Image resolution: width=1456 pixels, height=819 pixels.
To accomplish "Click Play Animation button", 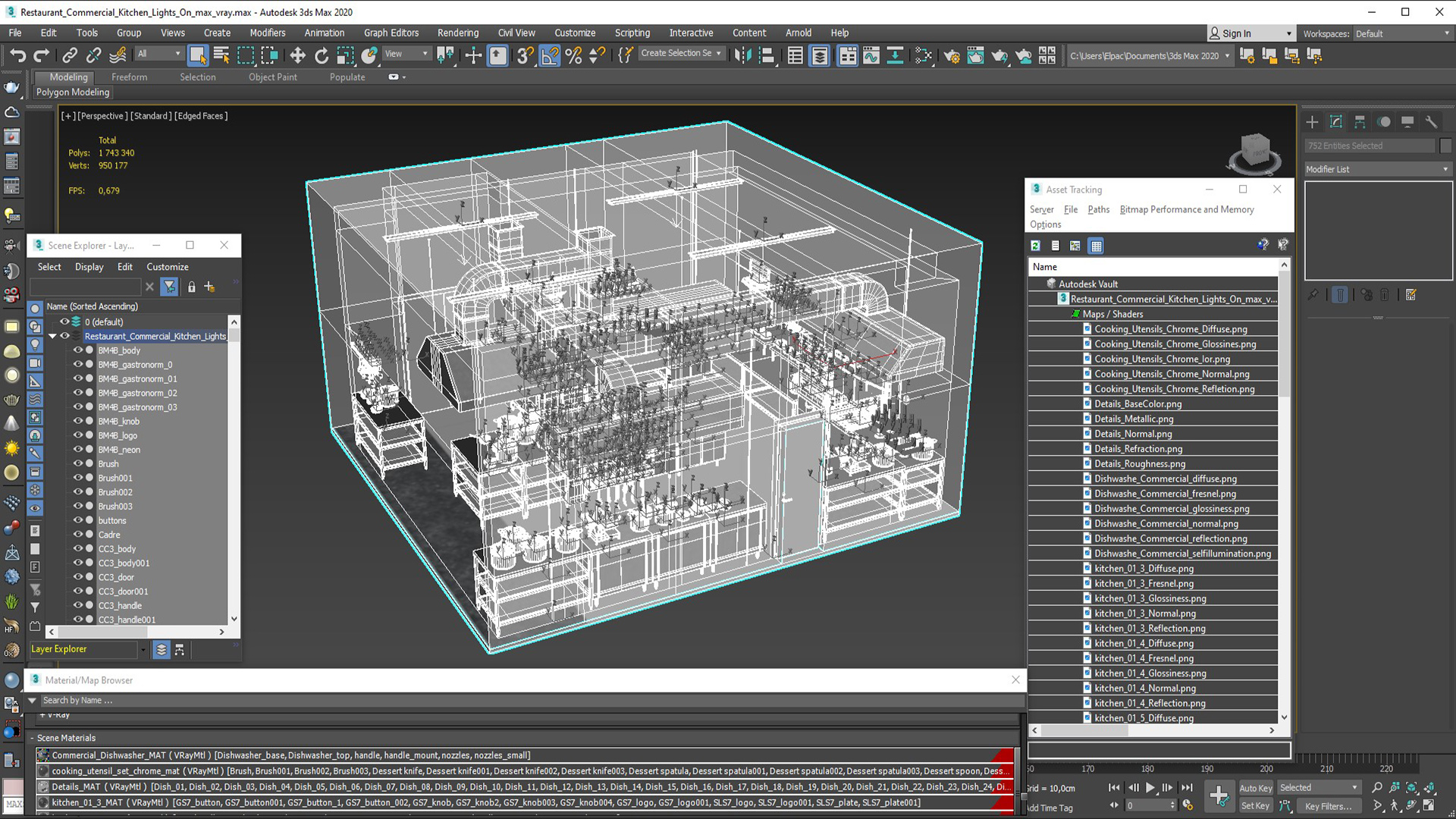I will (x=1150, y=788).
